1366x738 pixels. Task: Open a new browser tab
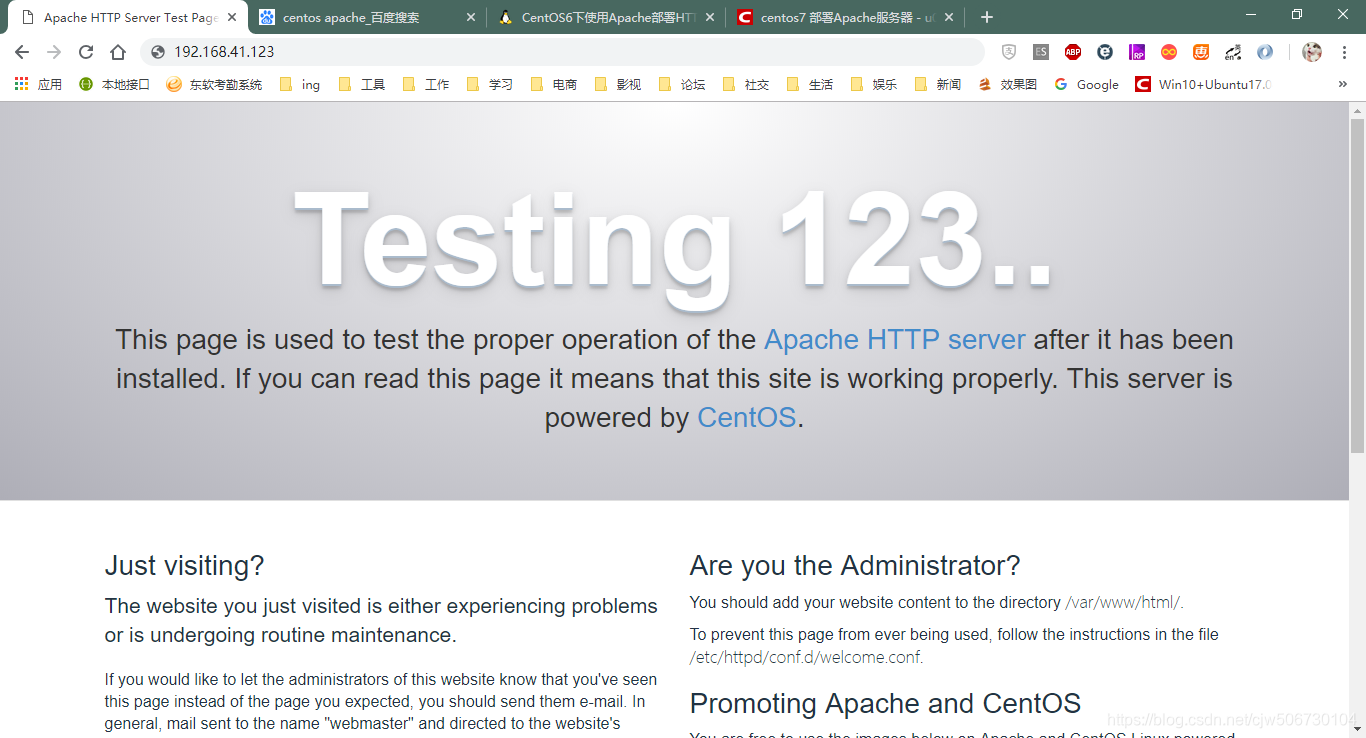pyautogui.click(x=987, y=17)
